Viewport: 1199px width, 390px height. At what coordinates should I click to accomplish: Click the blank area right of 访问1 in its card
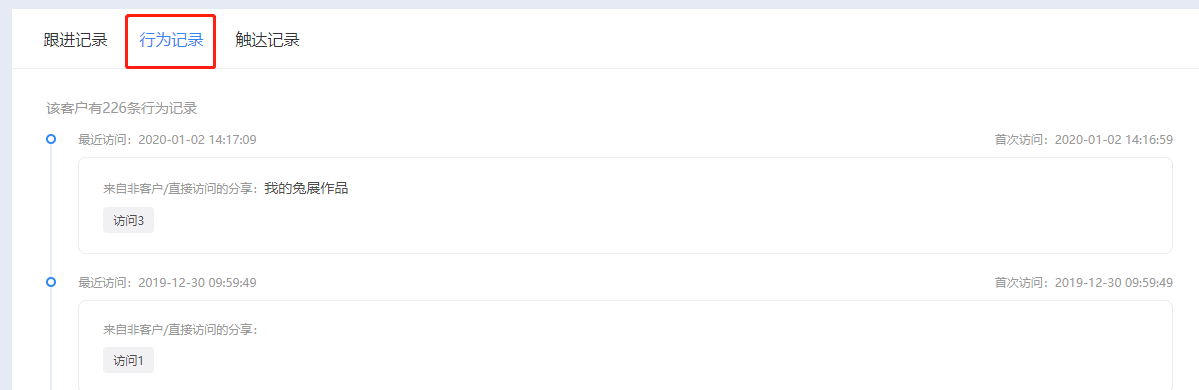coord(658,359)
